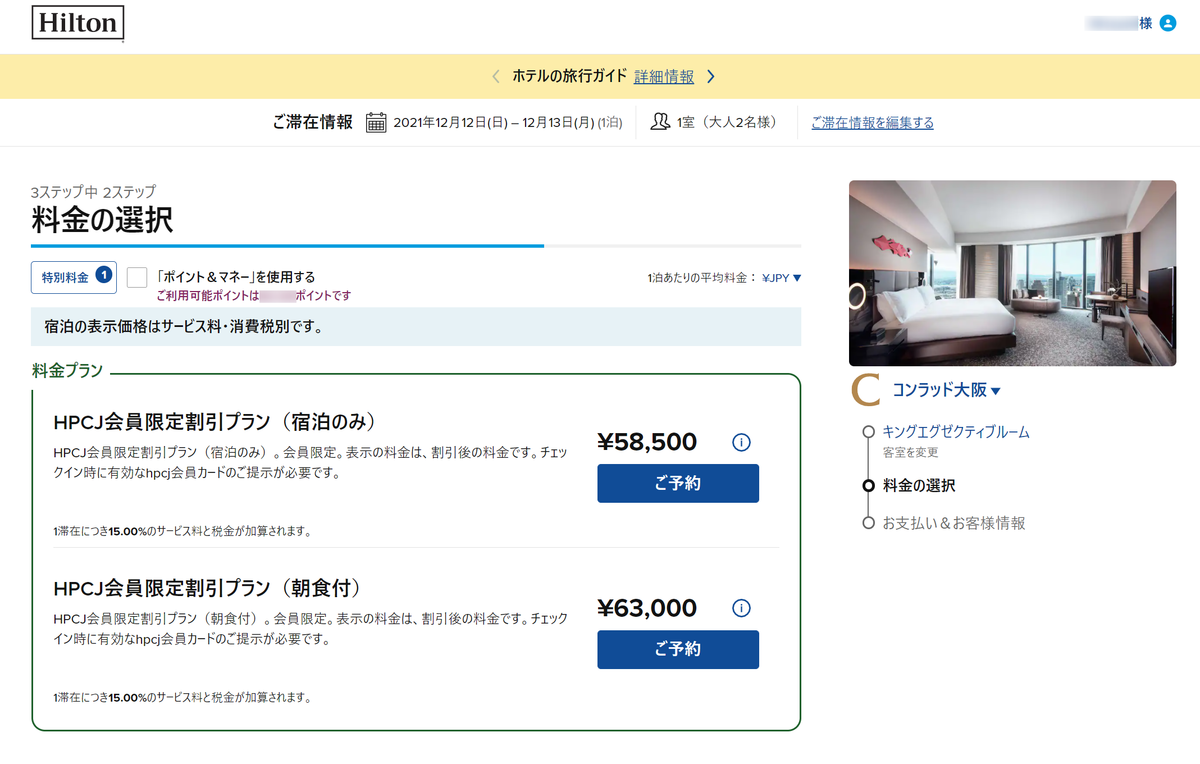
Task: Select the お支払い＆お客様情報 step
Action: [x=954, y=523]
